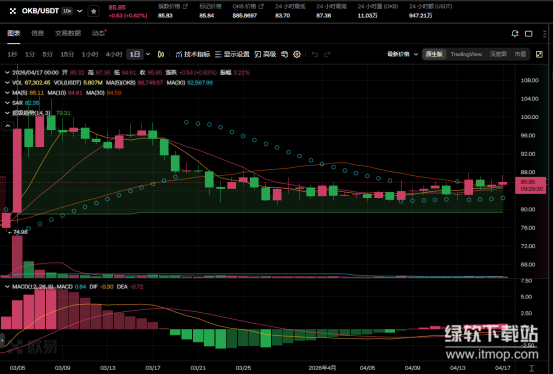Viewport: 553px width, 374px height.
Task: Switch to 动态 tab
Action: [x=98, y=33]
